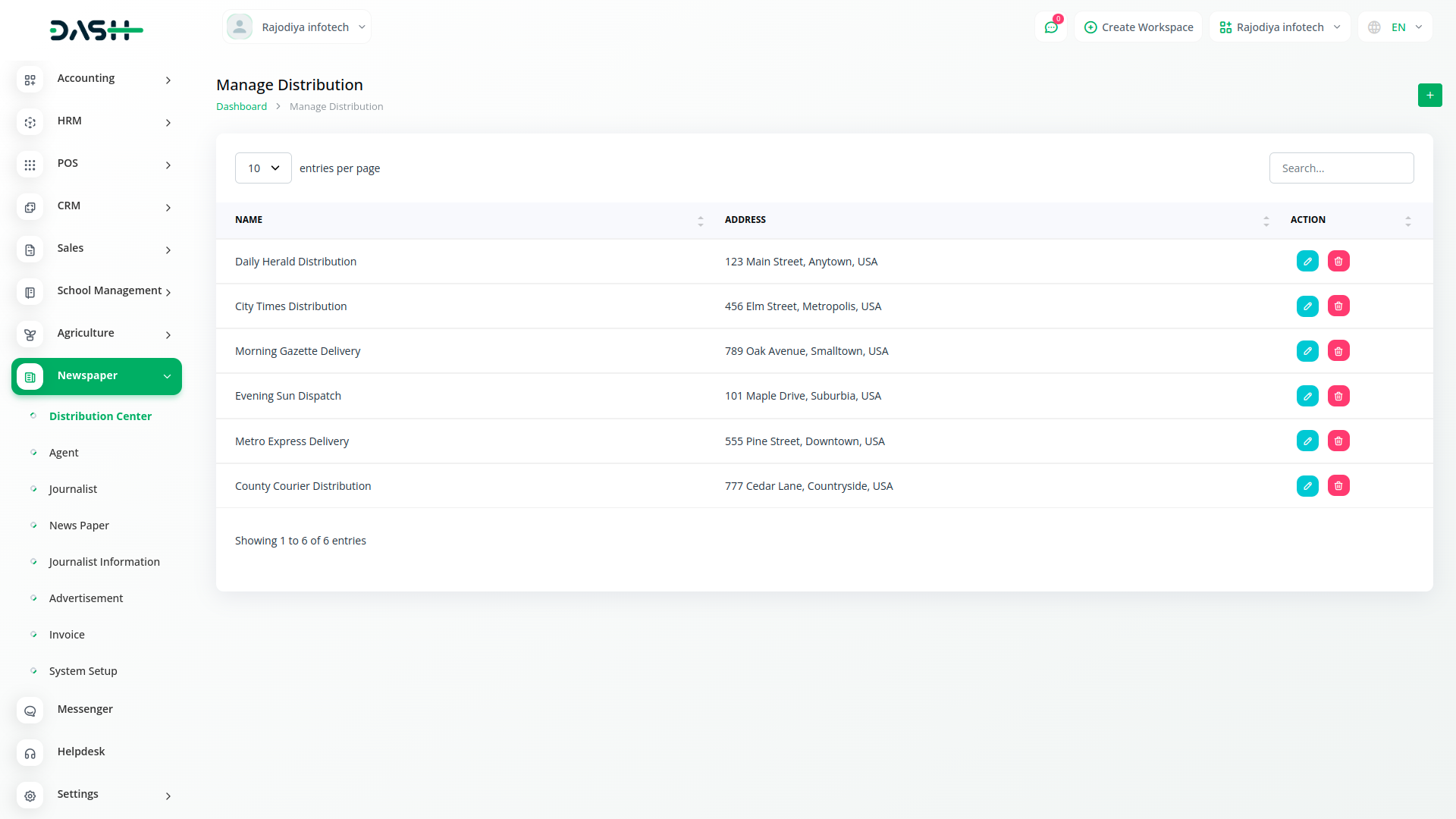Click the Messenger sidebar icon
Image resolution: width=1456 pixels, height=819 pixels.
click(x=30, y=711)
